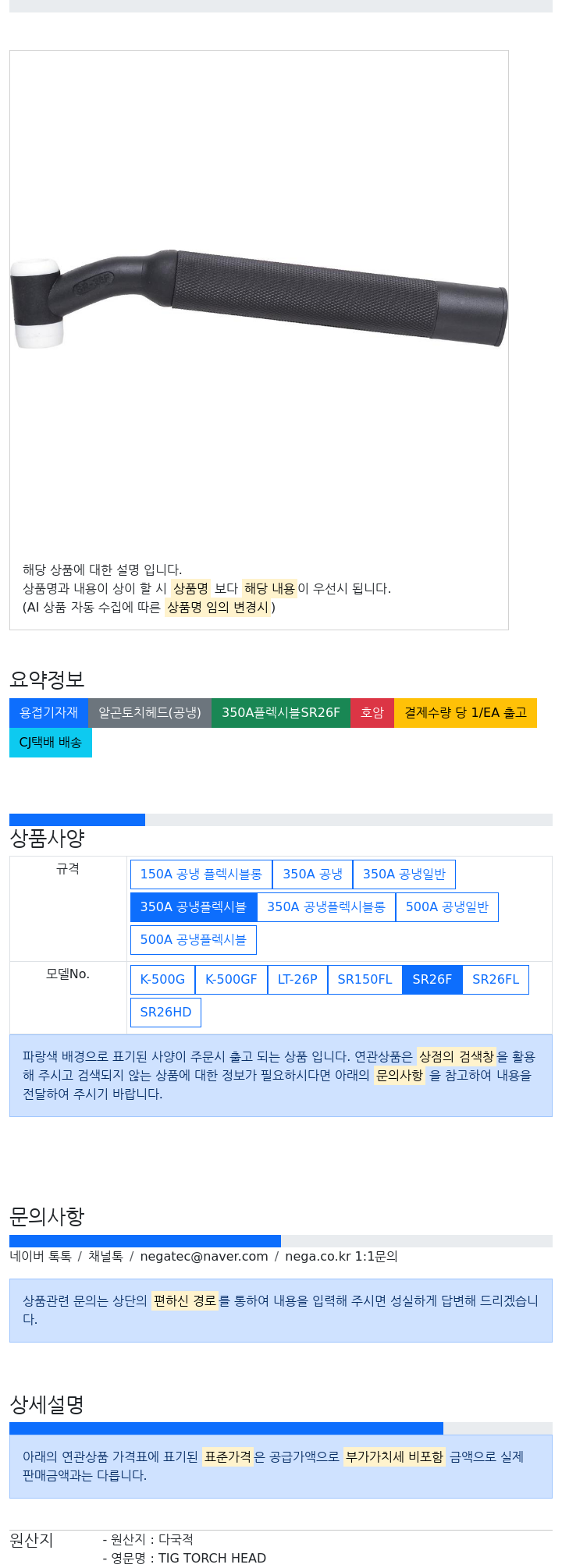The image size is (562, 1568).
Task: Select model K-500GF
Action: pyautogui.click(x=231, y=979)
